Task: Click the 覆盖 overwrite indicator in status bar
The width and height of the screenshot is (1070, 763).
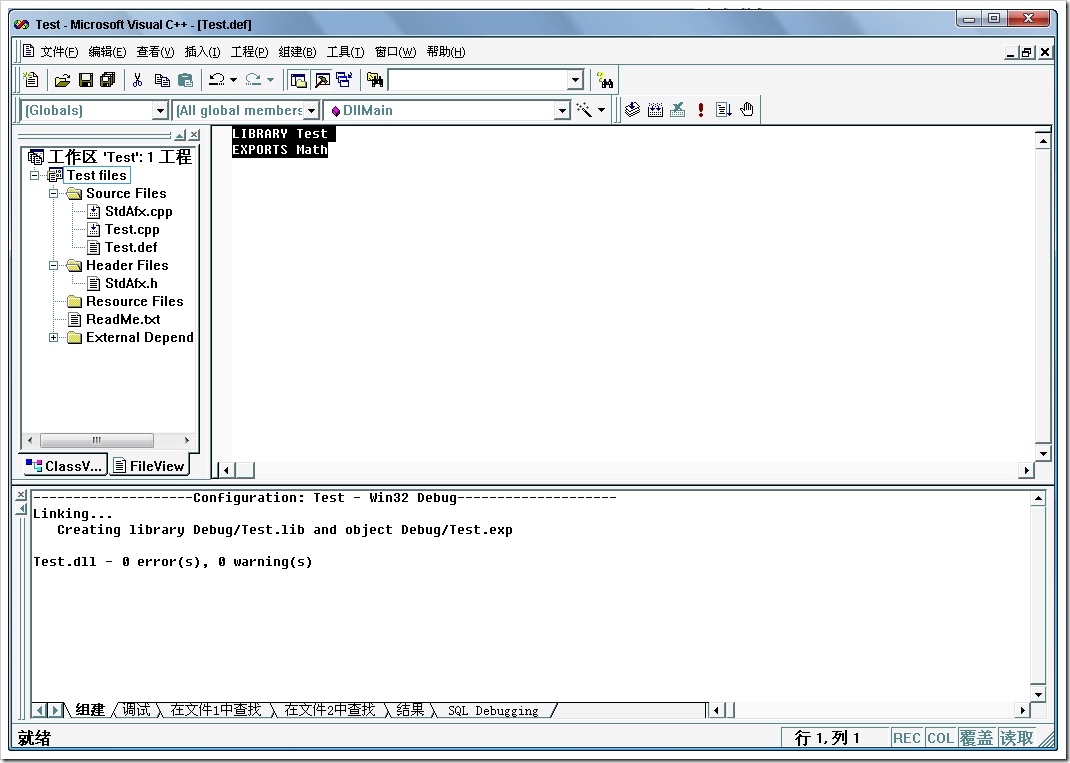Action: [x=977, y=738]
